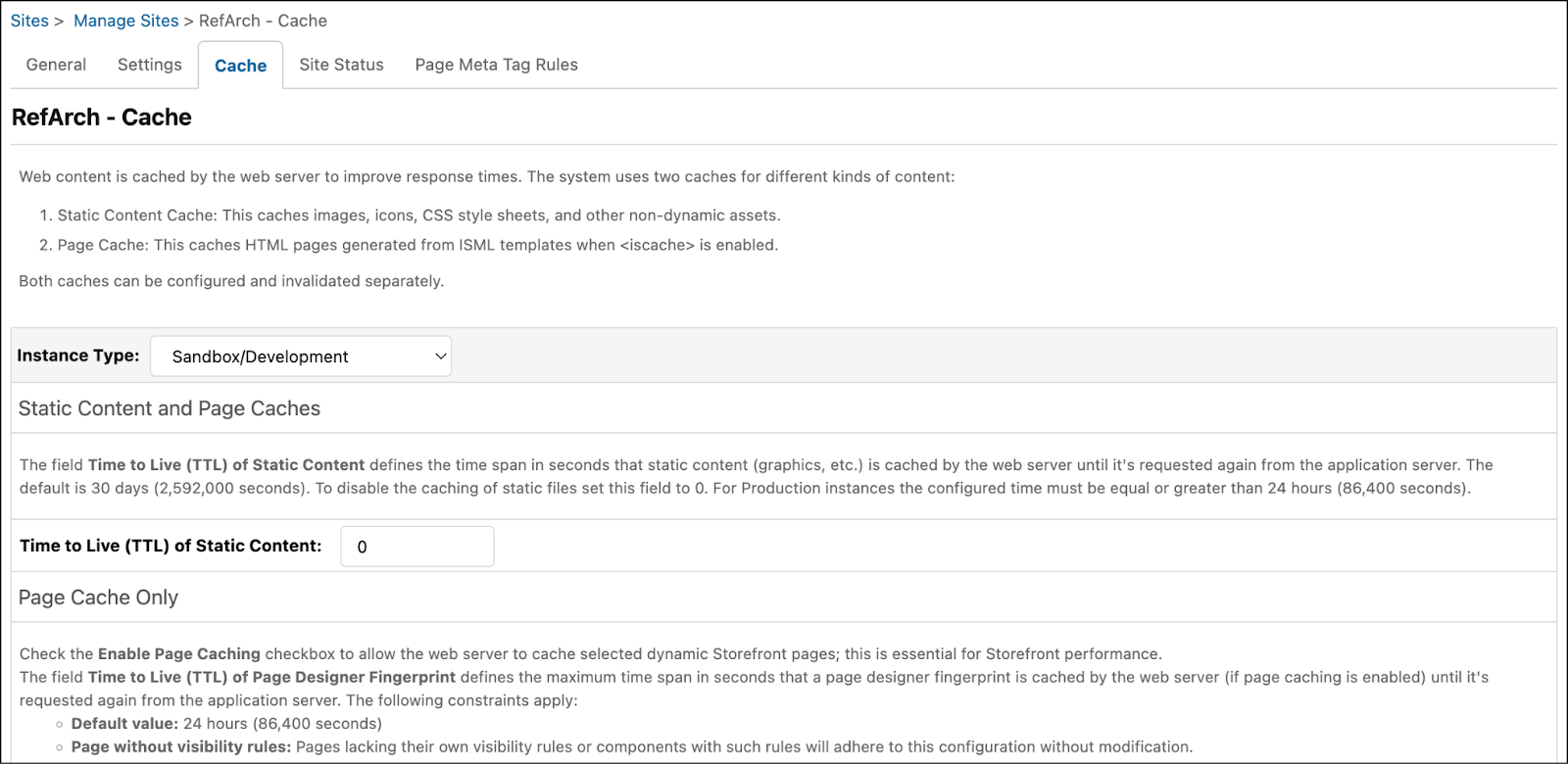The width and height of the screenshot is (1568, 764).
Task: Click the RefArch - Cache page heading
Action: (x=101, y=118)
